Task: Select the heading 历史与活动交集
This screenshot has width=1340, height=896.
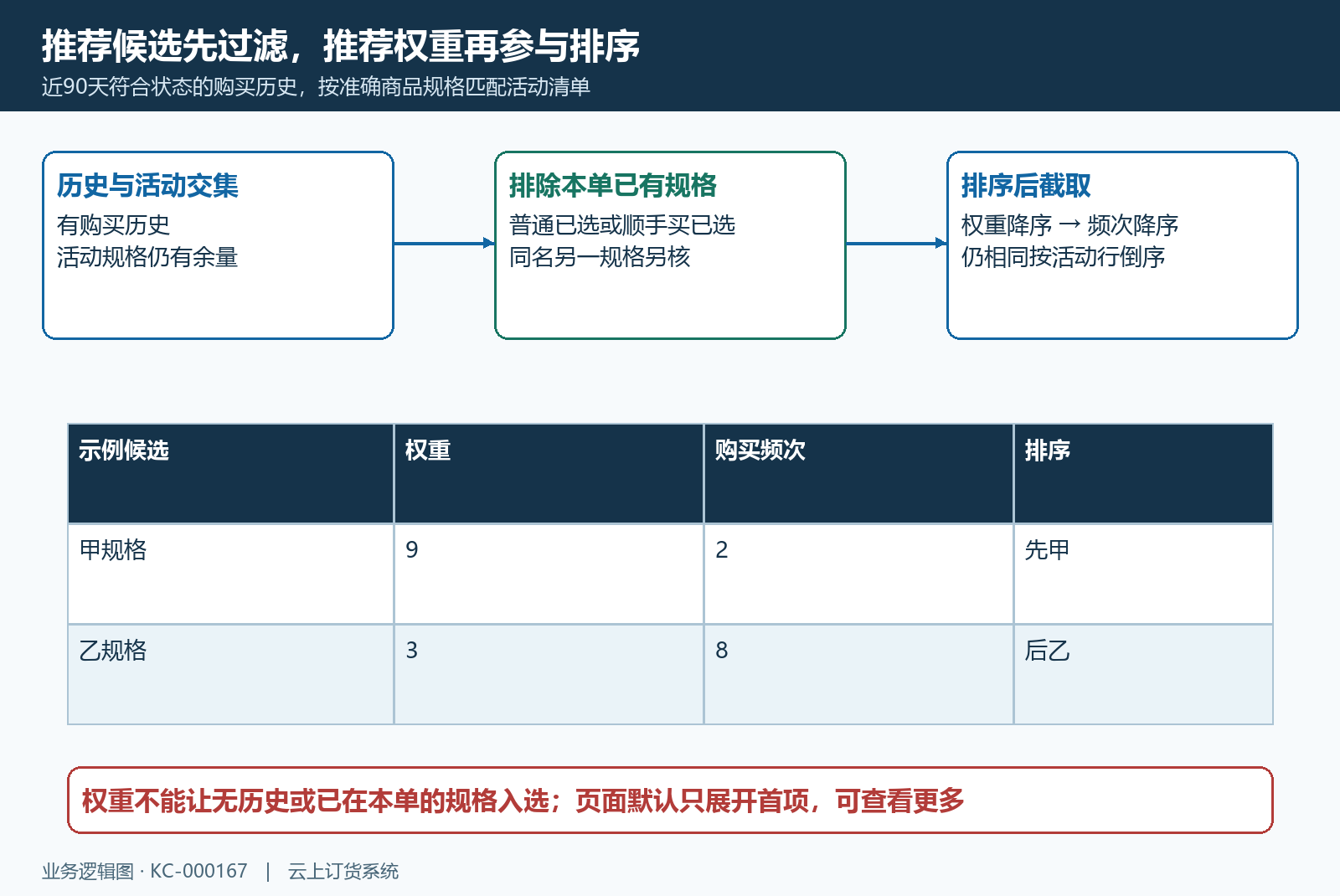Action: (x=147, y=185)
